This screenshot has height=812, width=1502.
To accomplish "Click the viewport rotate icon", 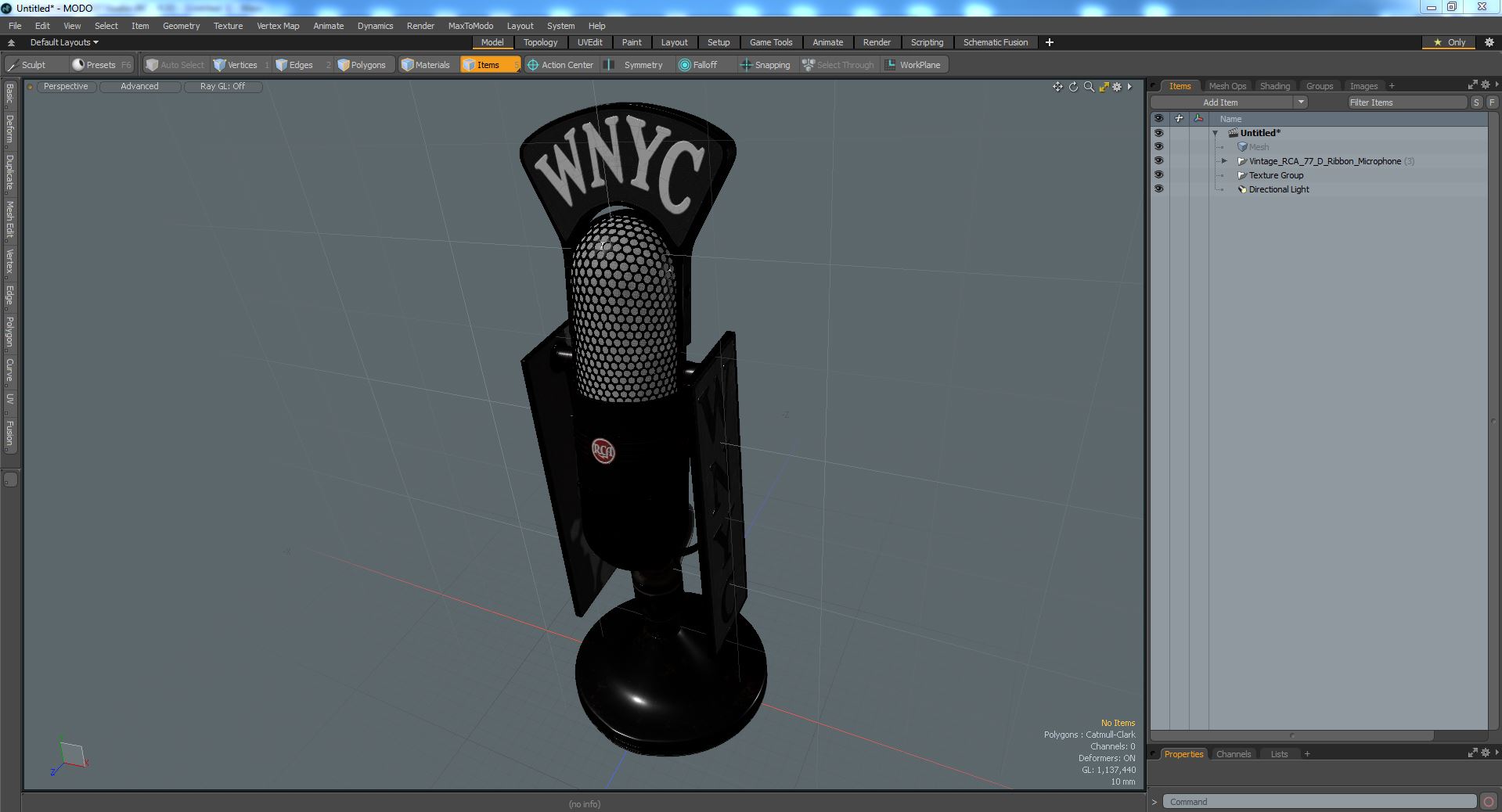I will pos(1073,87).
